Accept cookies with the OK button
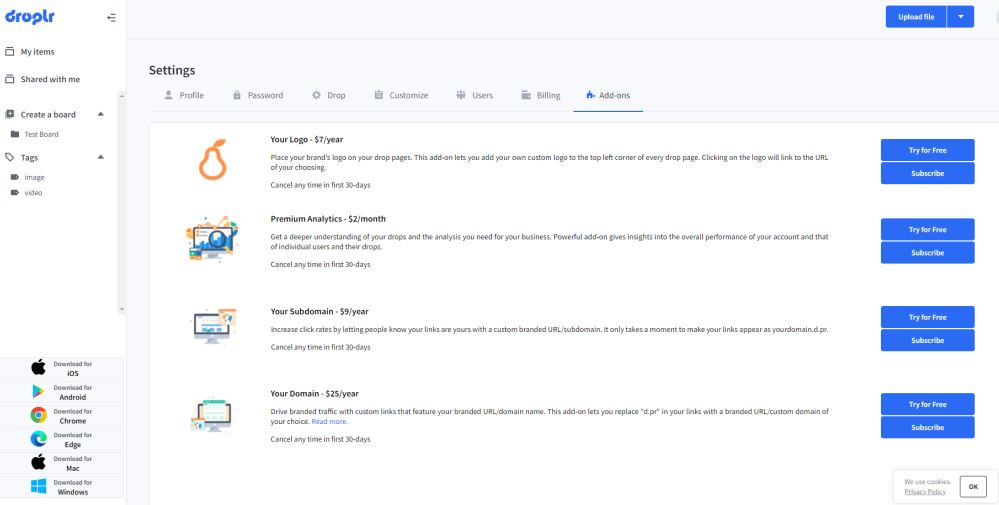Image resolution: width=999 pixels, height=505 pixels. coord(973,487)
